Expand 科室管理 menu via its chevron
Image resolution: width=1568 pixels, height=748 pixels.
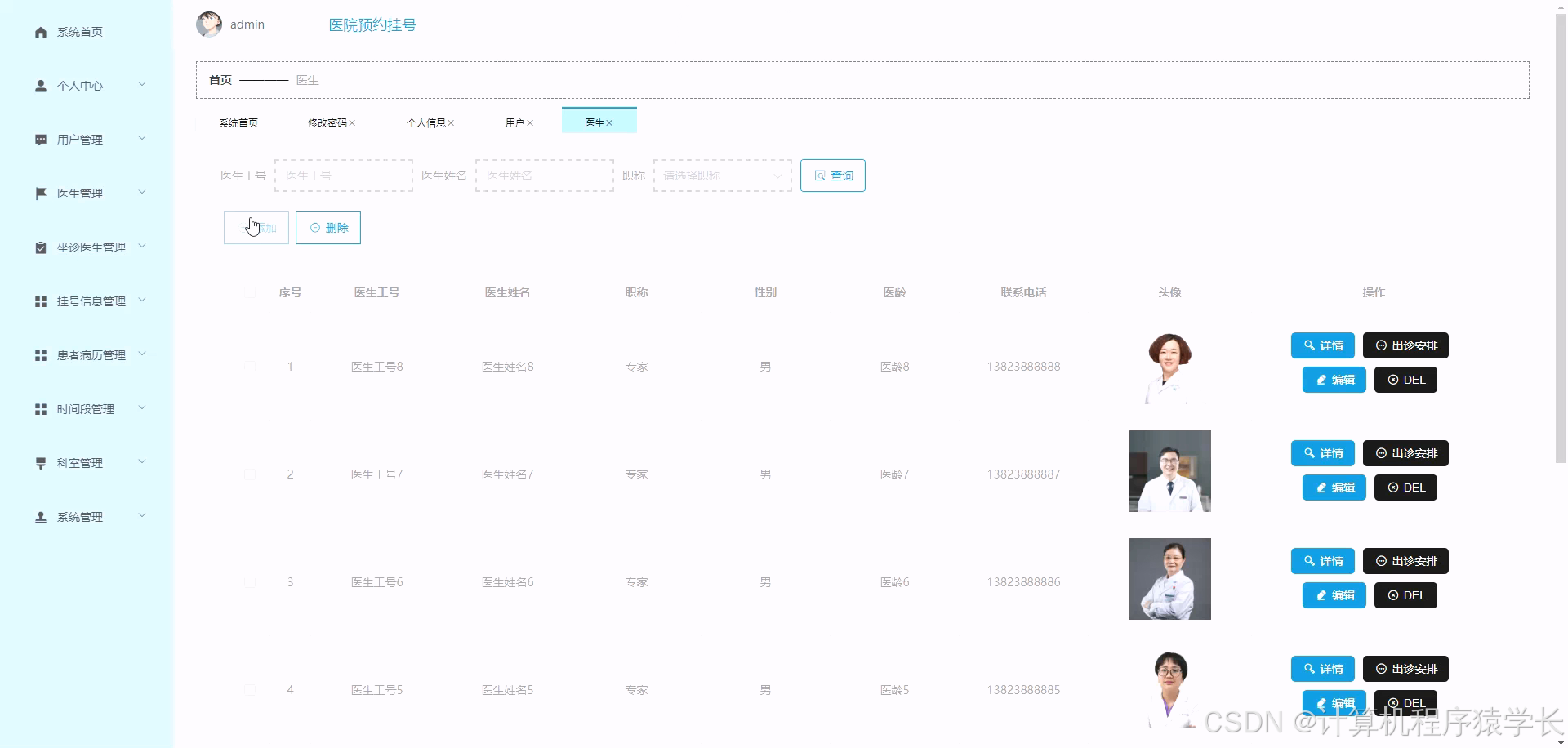point(142,462)
